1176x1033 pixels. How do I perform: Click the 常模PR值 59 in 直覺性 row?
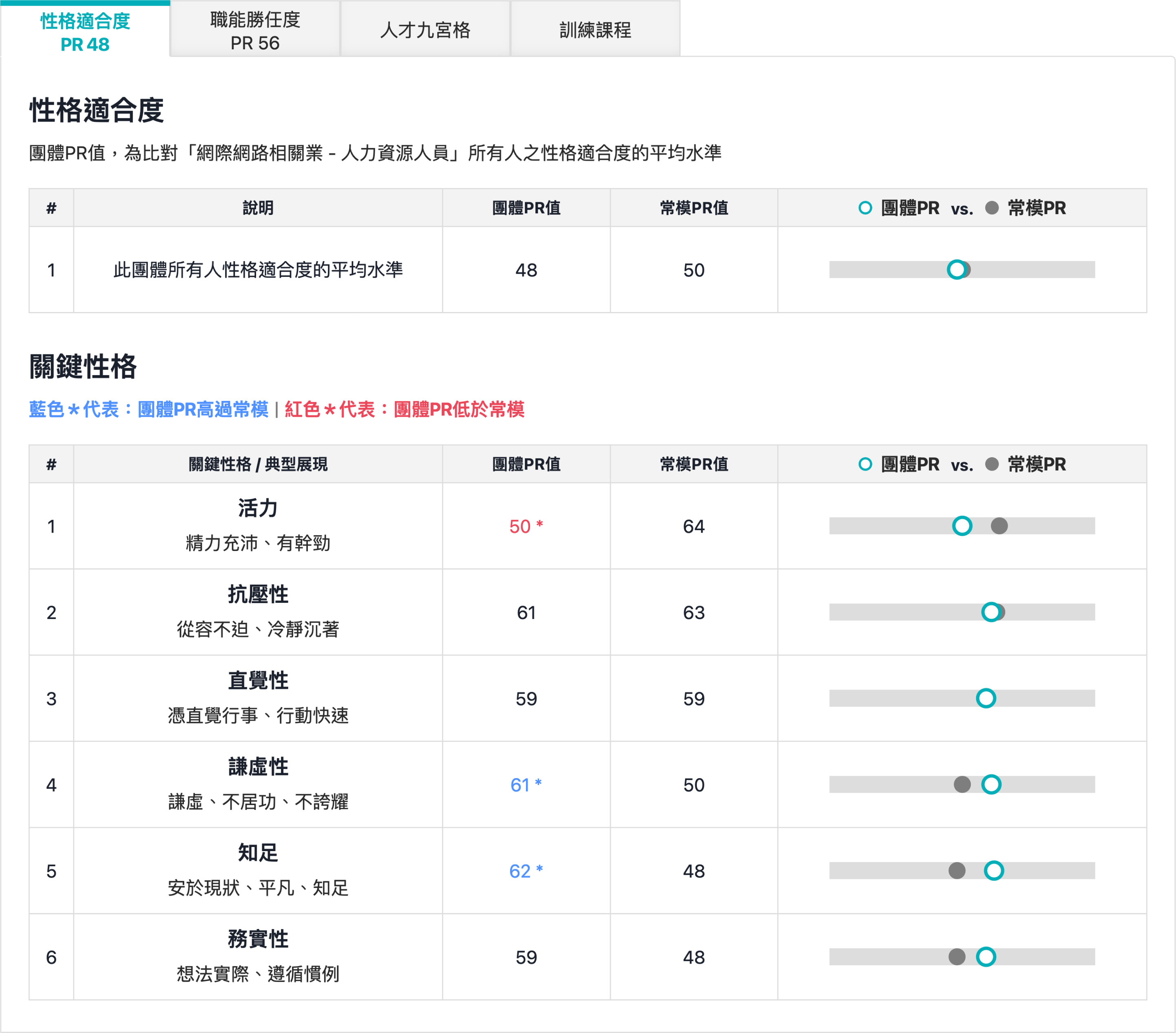tap(694, 699)
